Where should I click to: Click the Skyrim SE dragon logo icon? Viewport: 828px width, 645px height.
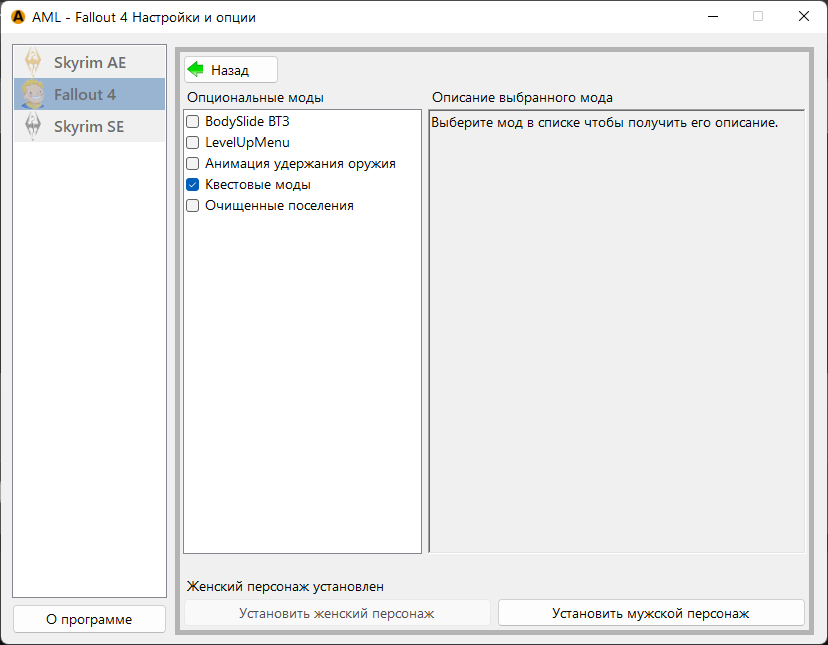click(x=33, y=126)
